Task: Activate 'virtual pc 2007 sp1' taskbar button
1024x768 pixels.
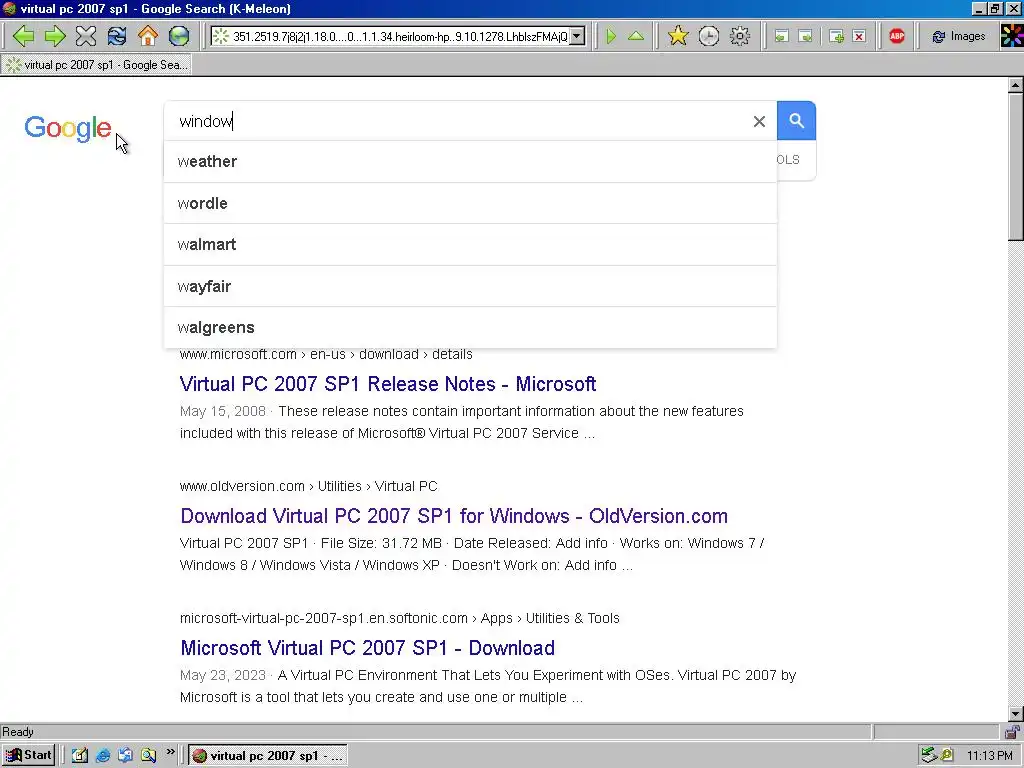Action: pyautogui.click(x=268, y=756)
